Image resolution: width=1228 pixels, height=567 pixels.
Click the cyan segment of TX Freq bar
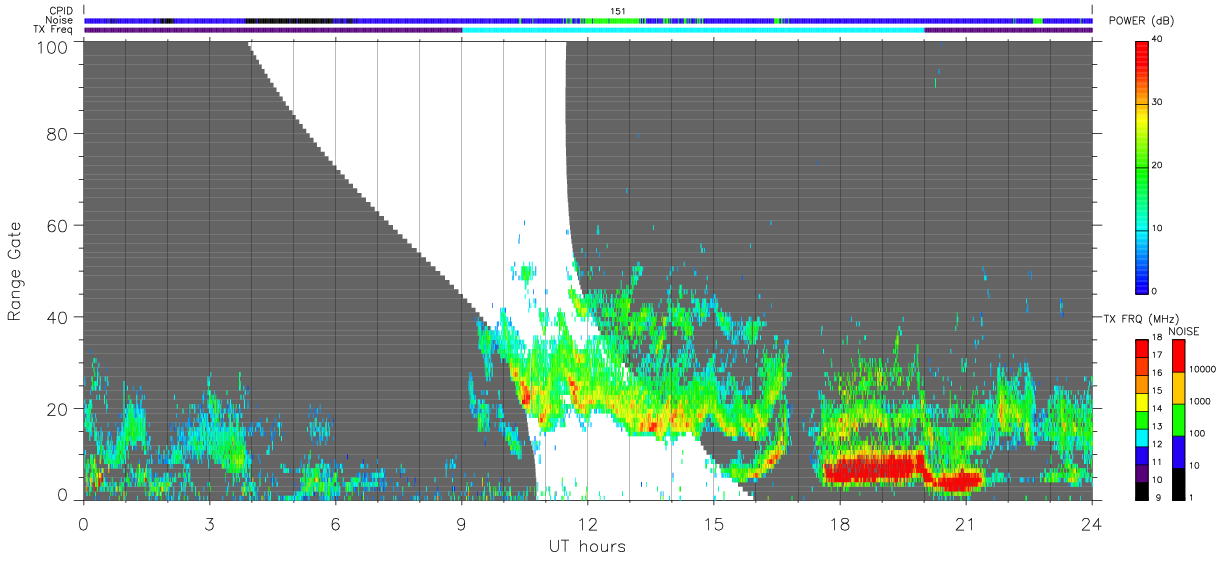click(x=693, y=29)
